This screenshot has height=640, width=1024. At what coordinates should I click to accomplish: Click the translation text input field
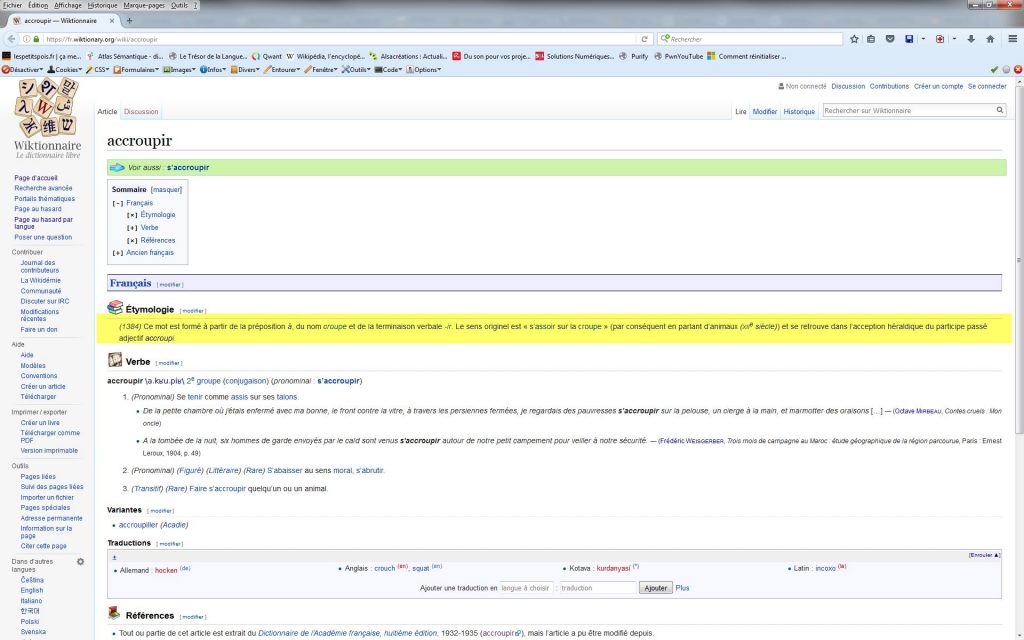point(597,588)
